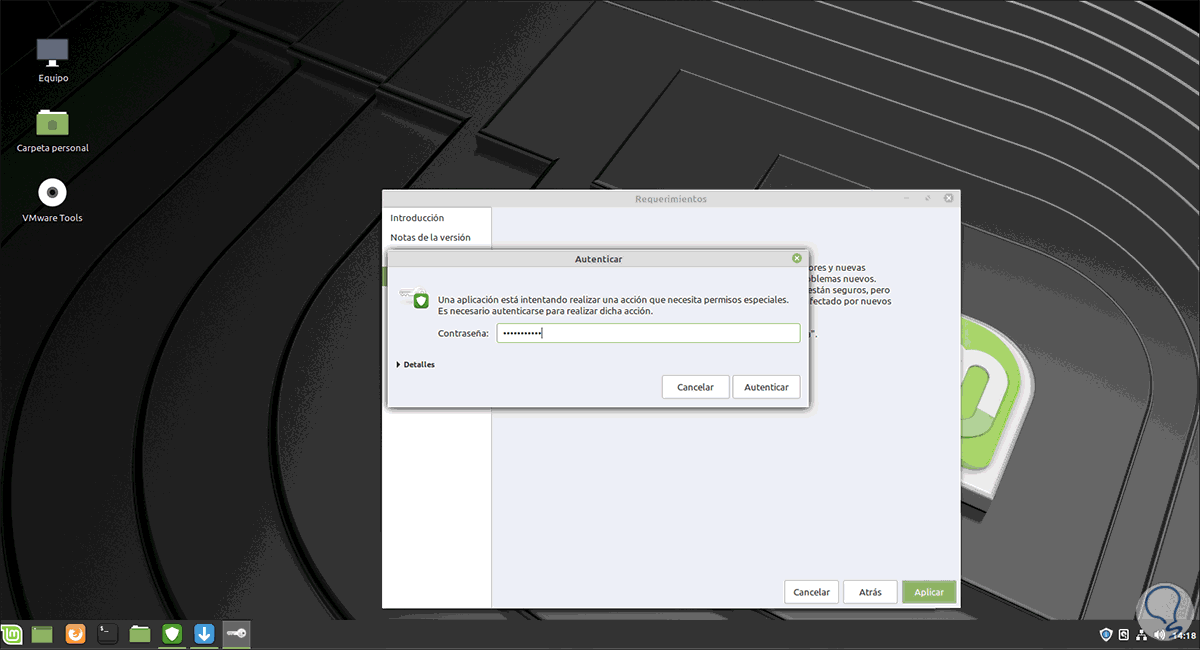Open the terminal from the taskbar
Screen dimensions: 1200x650
[107, 633]
